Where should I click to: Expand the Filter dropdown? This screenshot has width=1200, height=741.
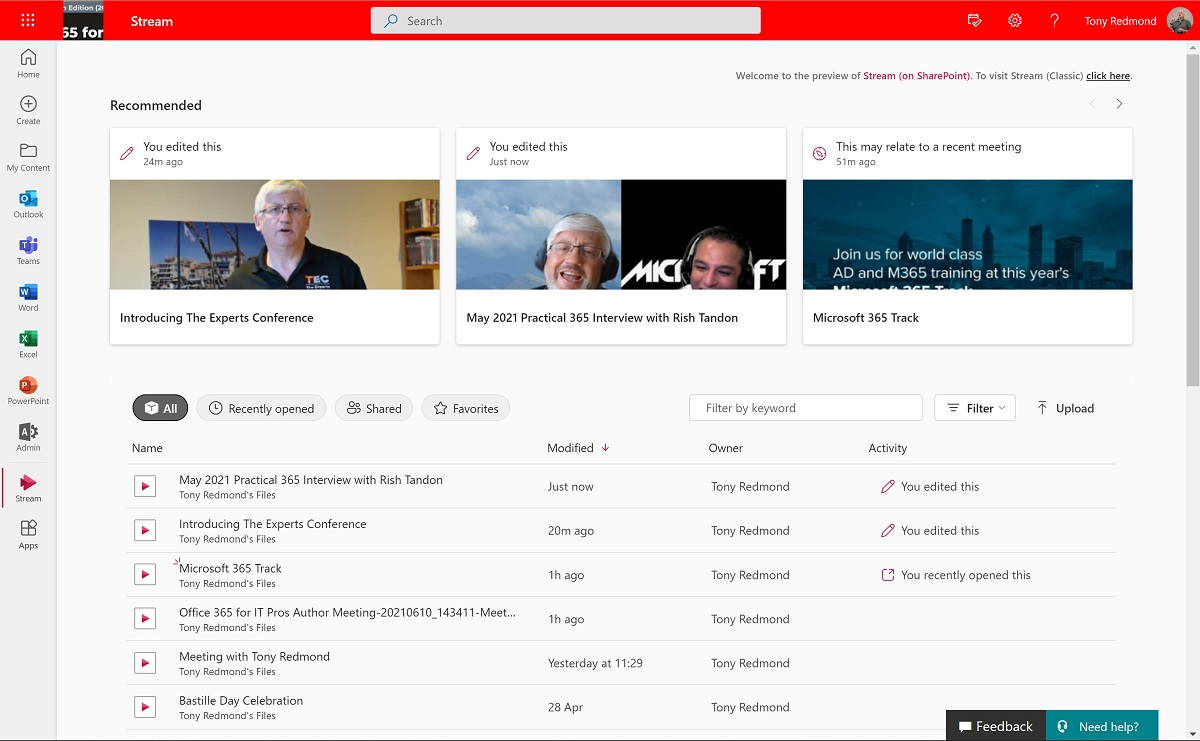(x=975, y=408)
